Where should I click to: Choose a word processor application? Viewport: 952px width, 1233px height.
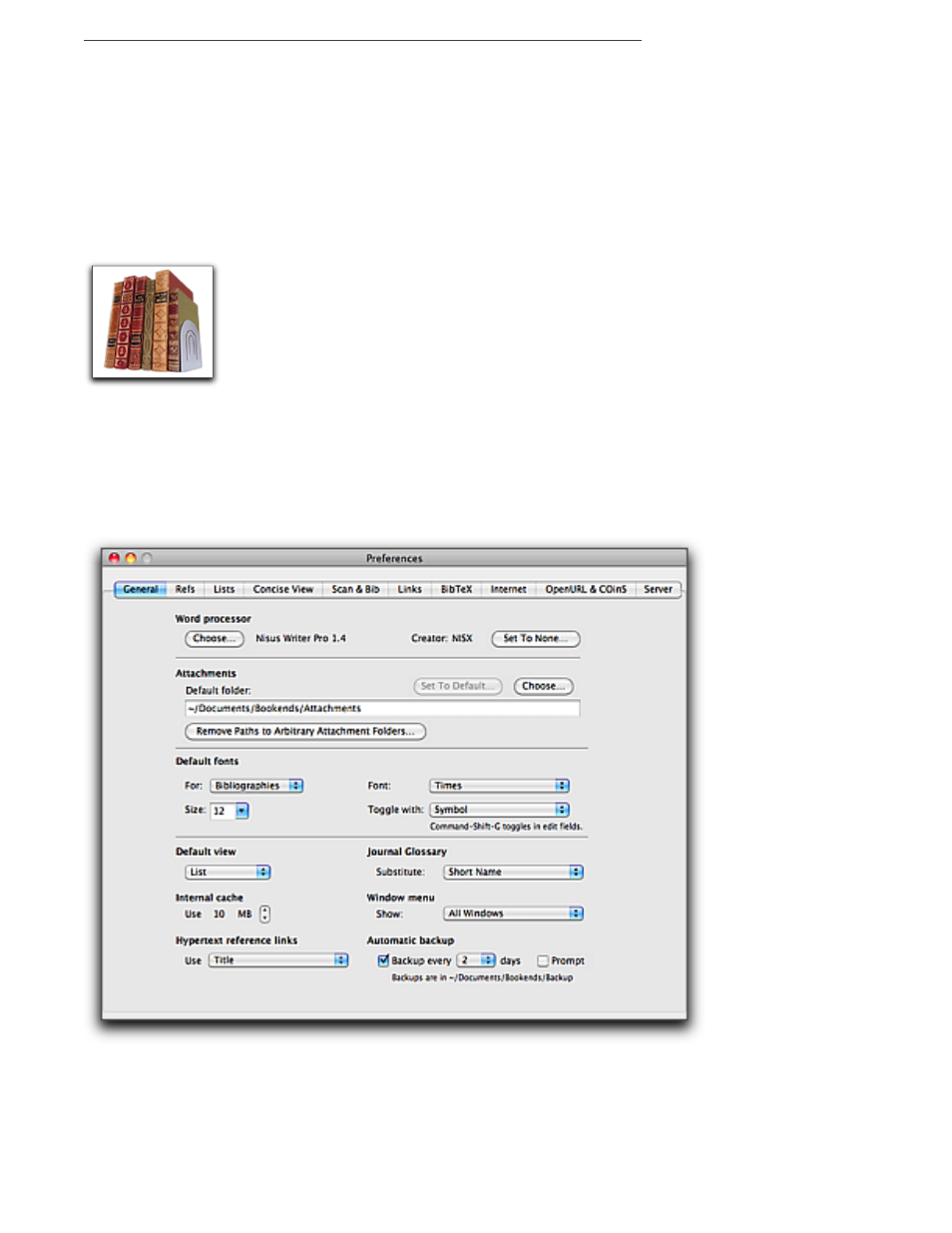pyautogui.click(x=215, y=639)
